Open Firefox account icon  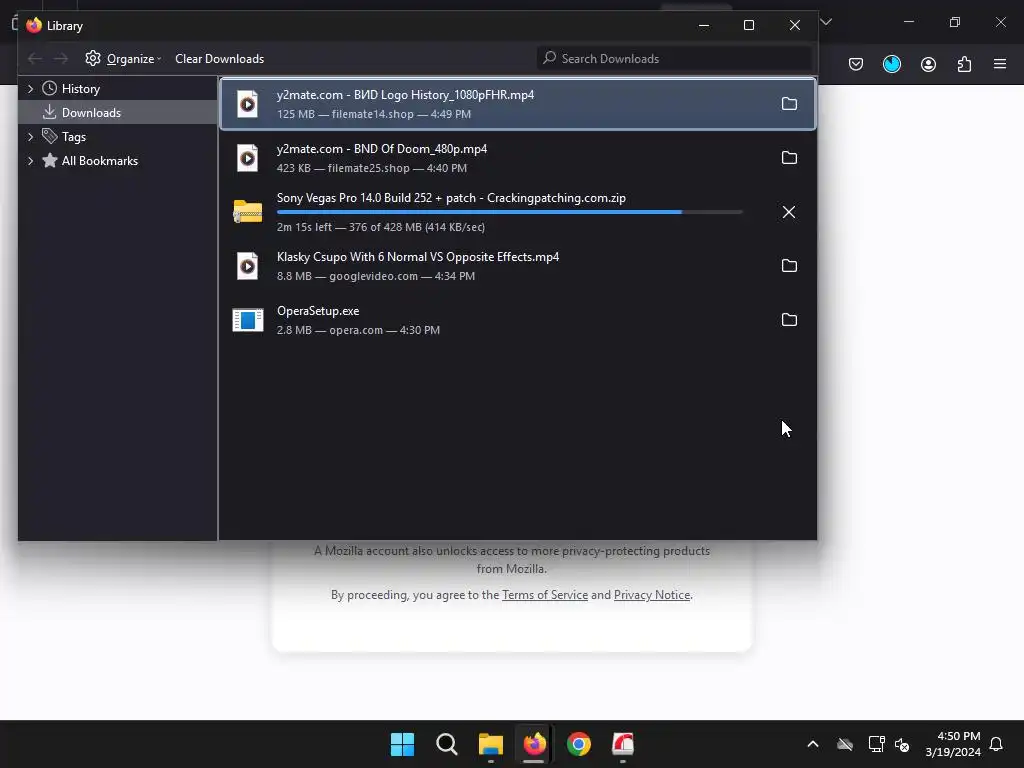pos(928,64)
